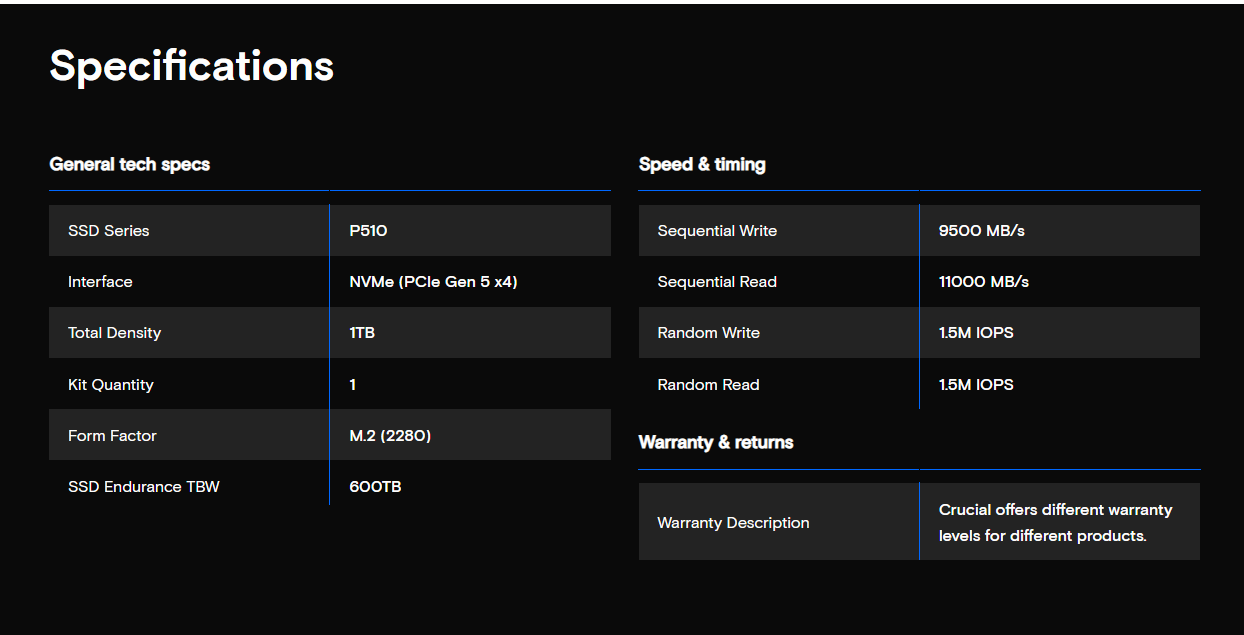The image size is (1244, 635).
Task: Click the Warranty & returns section heading
Action: 716,442
